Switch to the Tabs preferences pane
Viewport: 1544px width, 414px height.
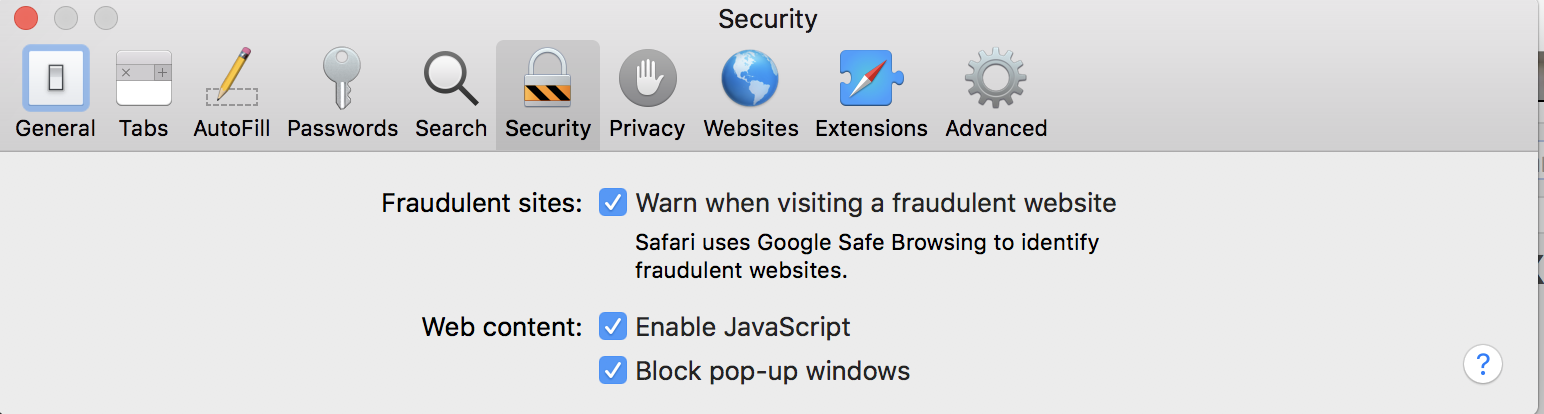pos(144,79)
